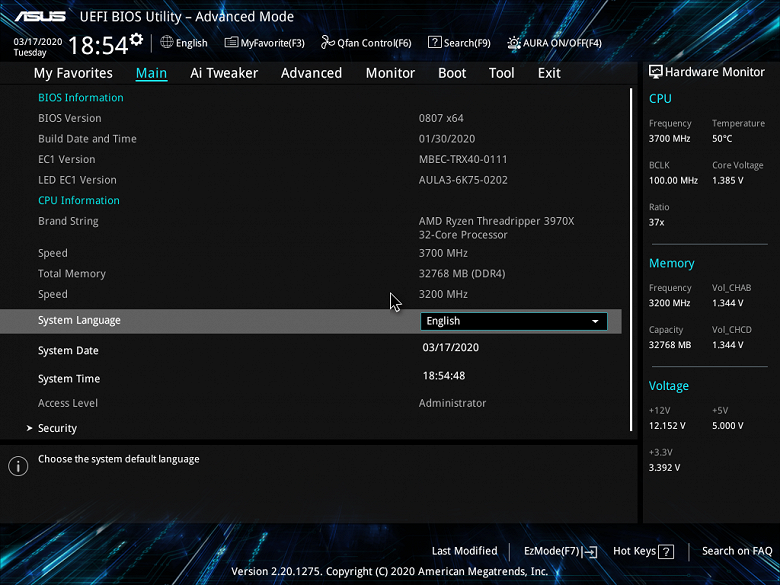Go to the Advanced tab
This screenshot has width=780, height=585.
(x=311, y=73)
